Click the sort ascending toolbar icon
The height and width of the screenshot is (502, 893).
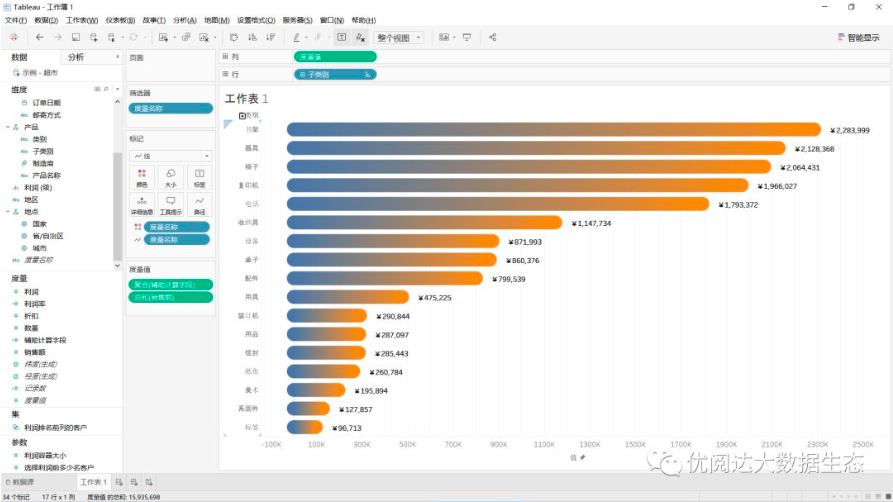(252, 37)
